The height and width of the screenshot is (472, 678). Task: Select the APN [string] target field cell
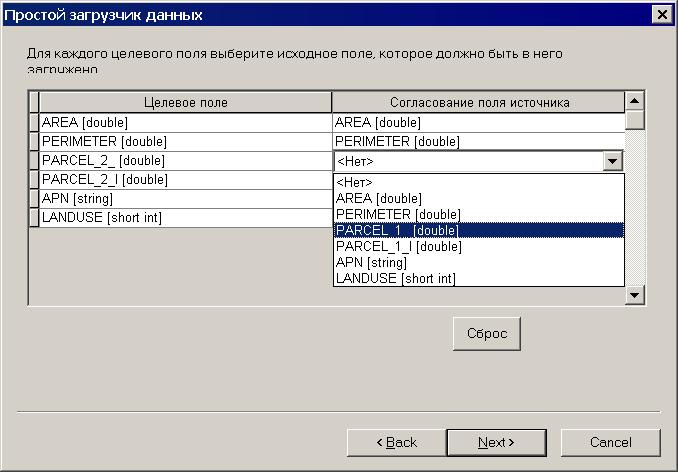point(185,199)
